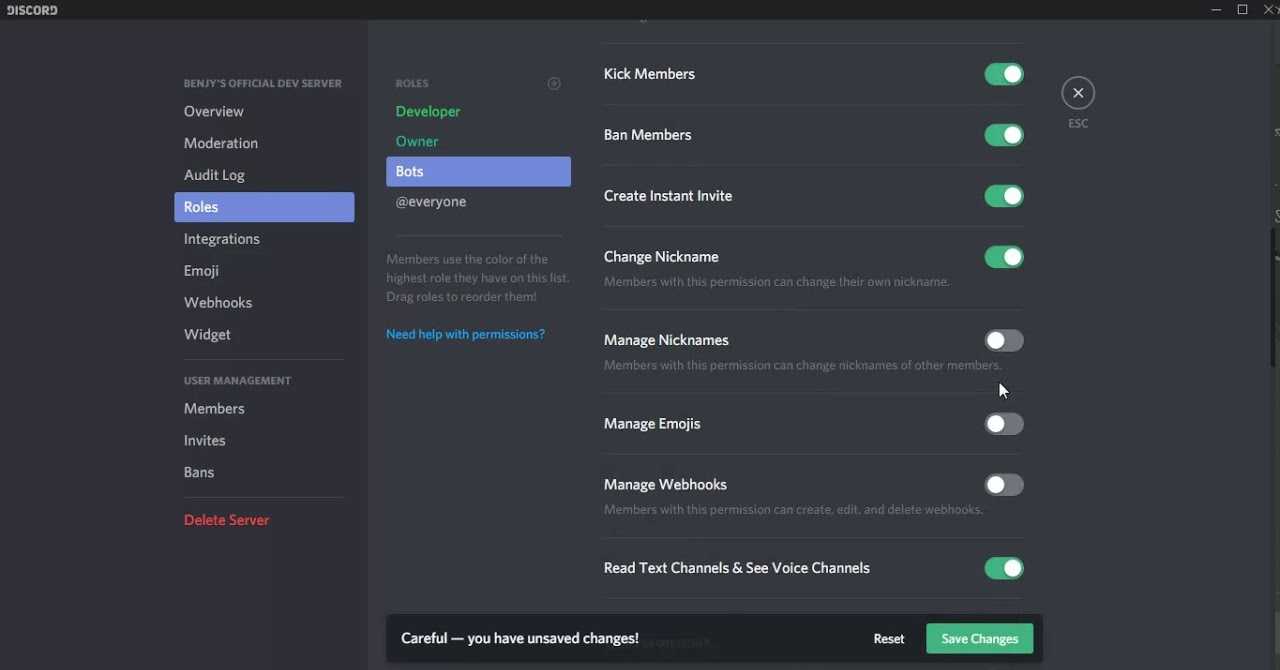Open the Need help with permissions link
Image resolution: width=1280 pixels, height=670 pixels.
[x=465, y=334]
